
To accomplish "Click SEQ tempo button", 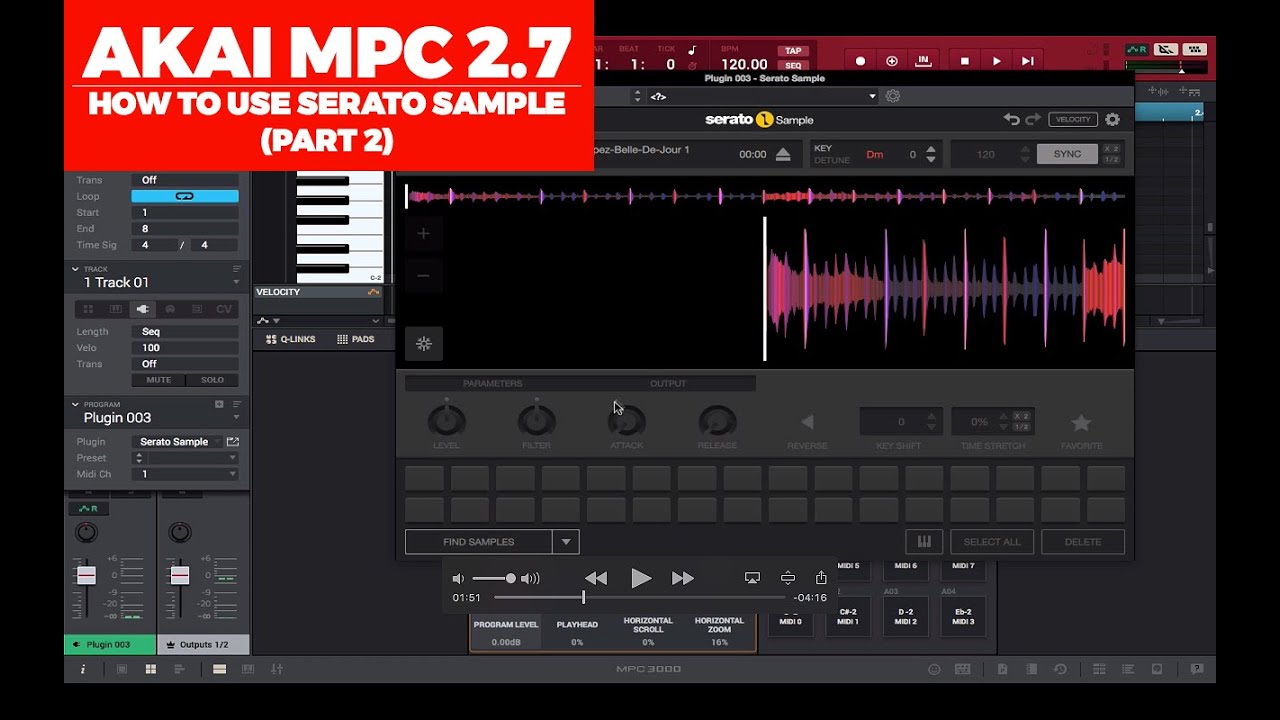I will tap(793, 65).
